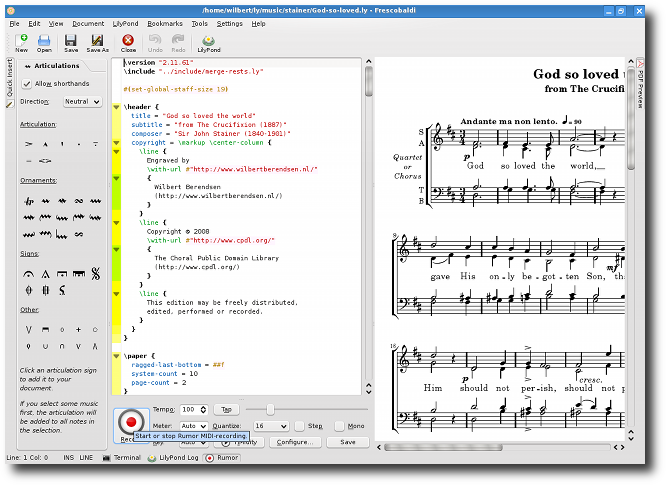Click the Tap tempo button

[x=226, y=409]
